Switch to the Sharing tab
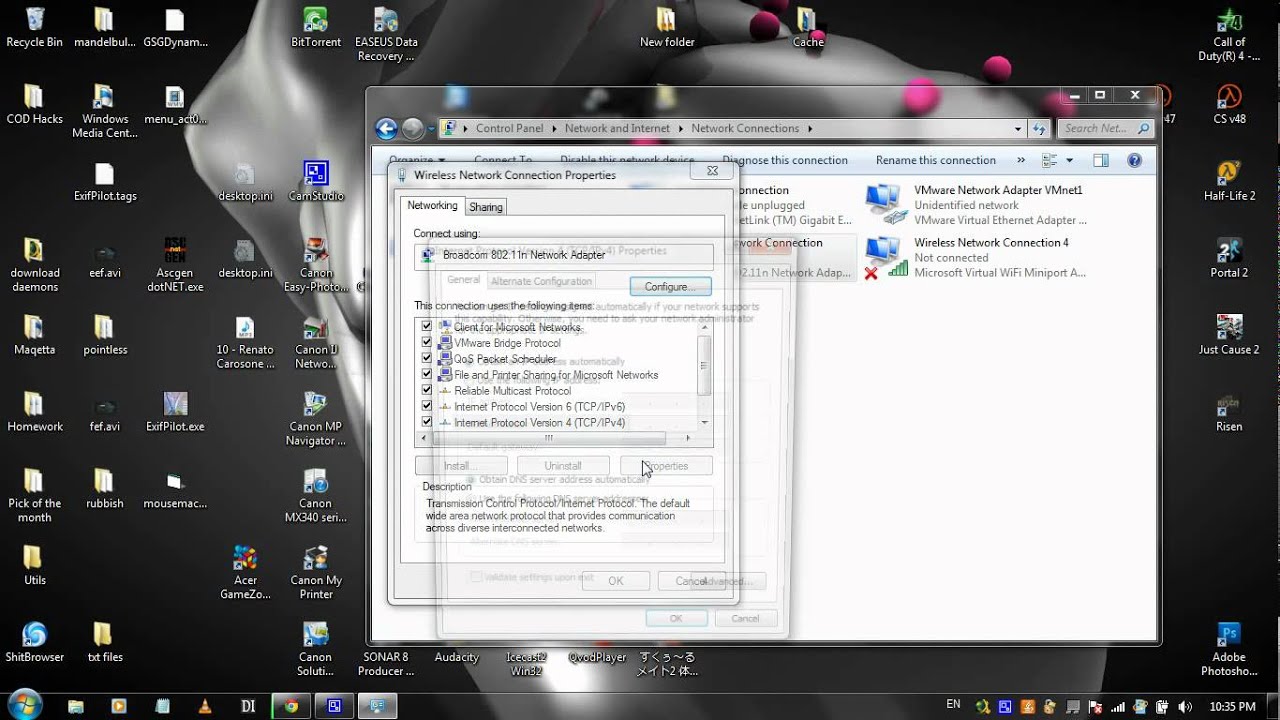1280x720 pixels. 486,207
